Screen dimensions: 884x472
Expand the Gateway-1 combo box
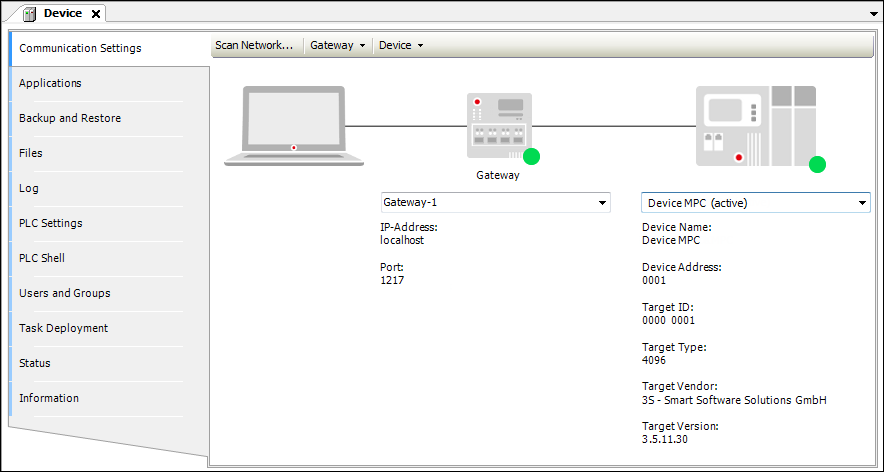coord(602,203)
